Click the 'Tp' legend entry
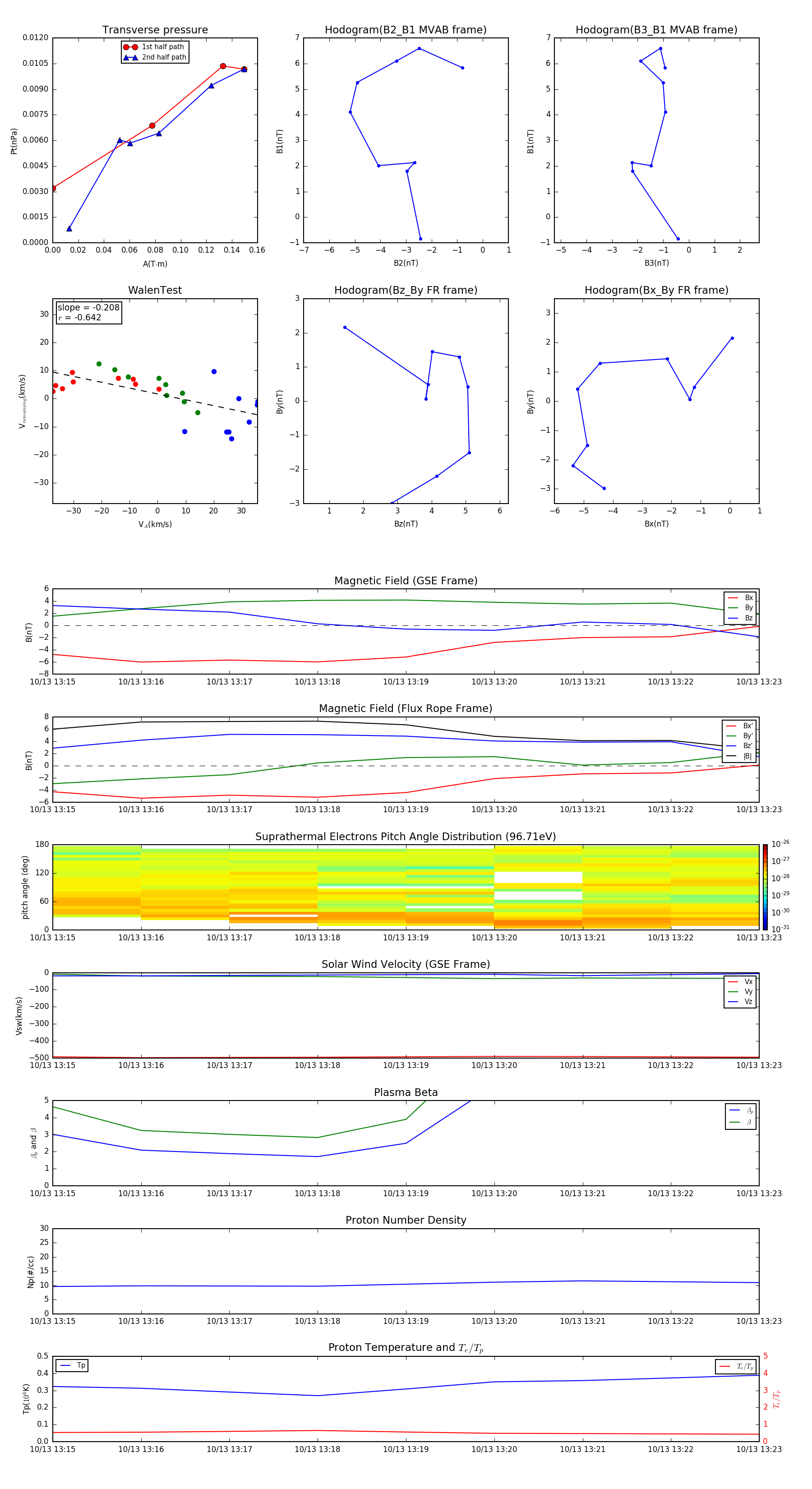Viewport: 812px width, 1489px height. tap(72, 1366)
